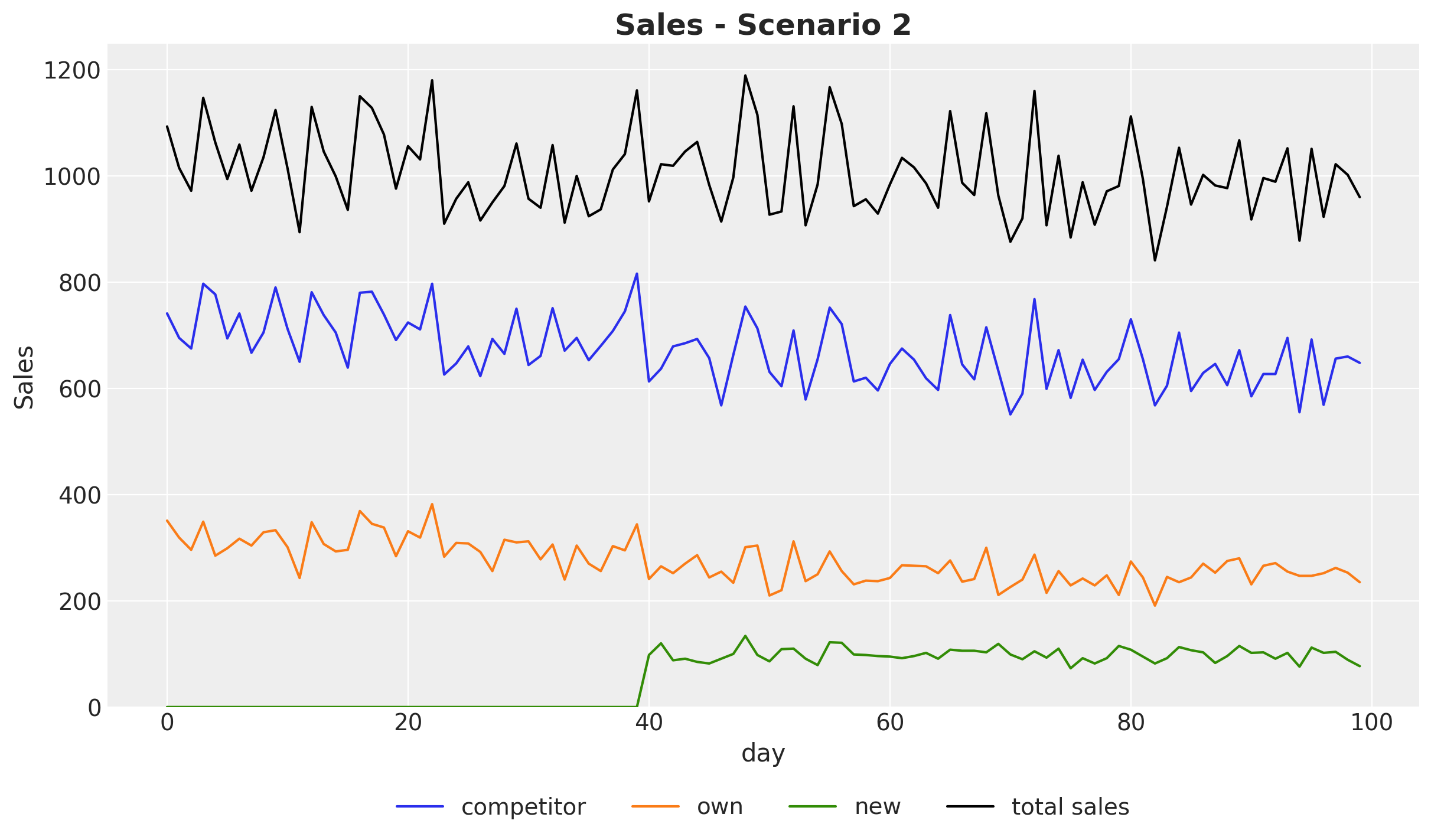Select the 'new' legend label

pos(878,806)
